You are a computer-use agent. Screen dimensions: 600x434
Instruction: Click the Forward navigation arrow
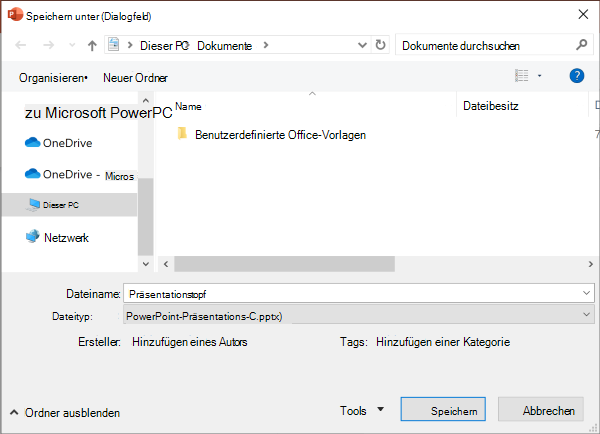(48, 46)
